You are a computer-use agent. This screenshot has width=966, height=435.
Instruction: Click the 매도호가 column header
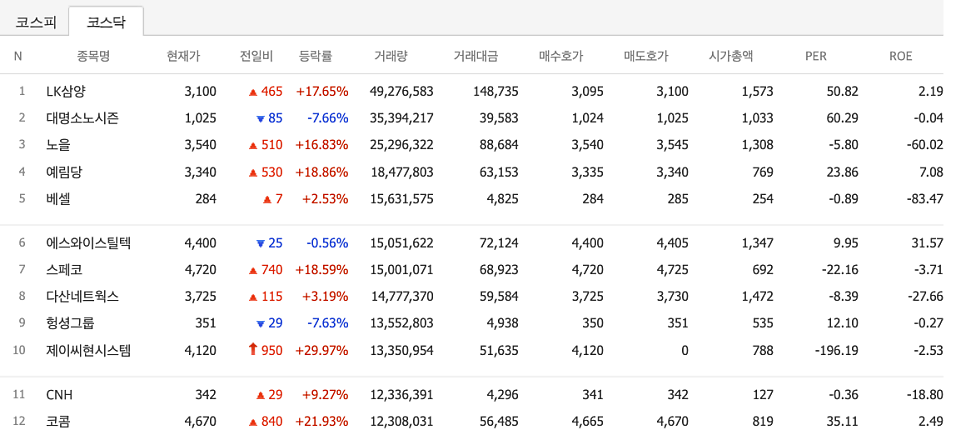(646, 56)
